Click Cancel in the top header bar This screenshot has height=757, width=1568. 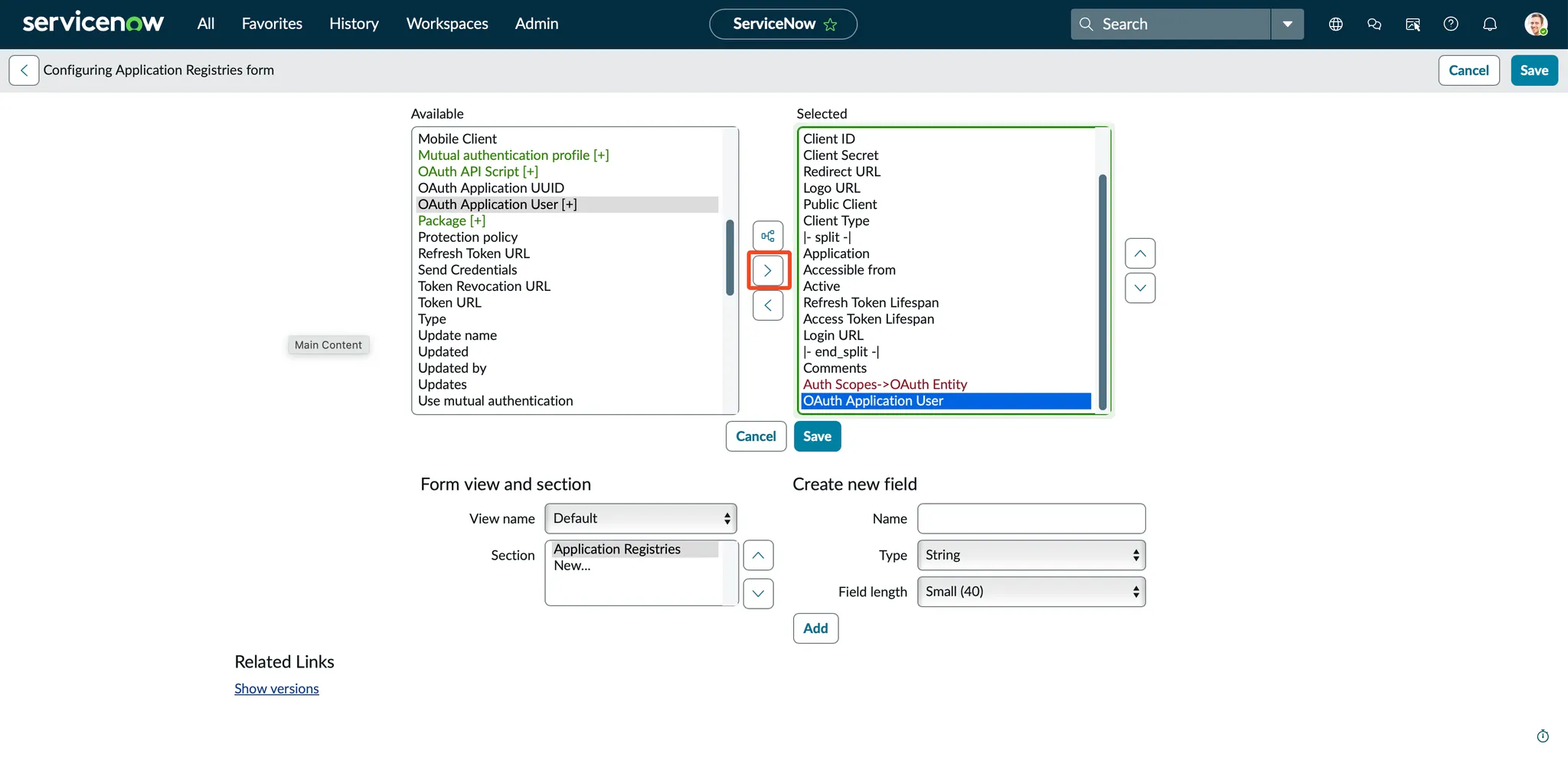(x=1468, y=70)
